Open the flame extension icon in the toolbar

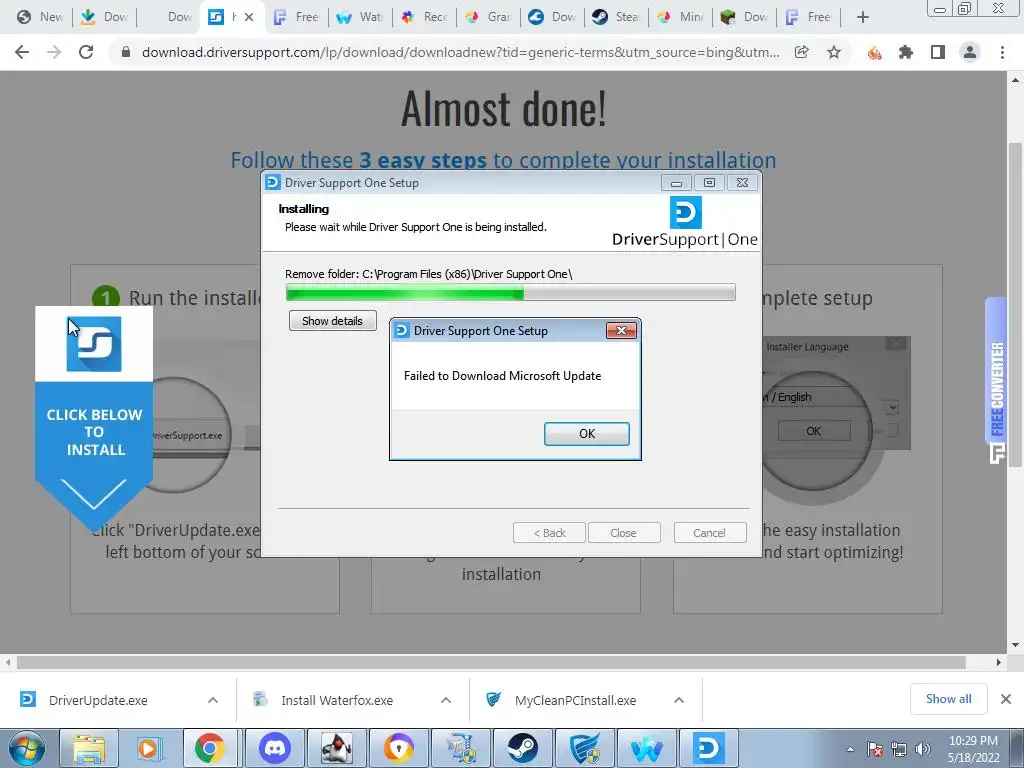click(874, 52)
